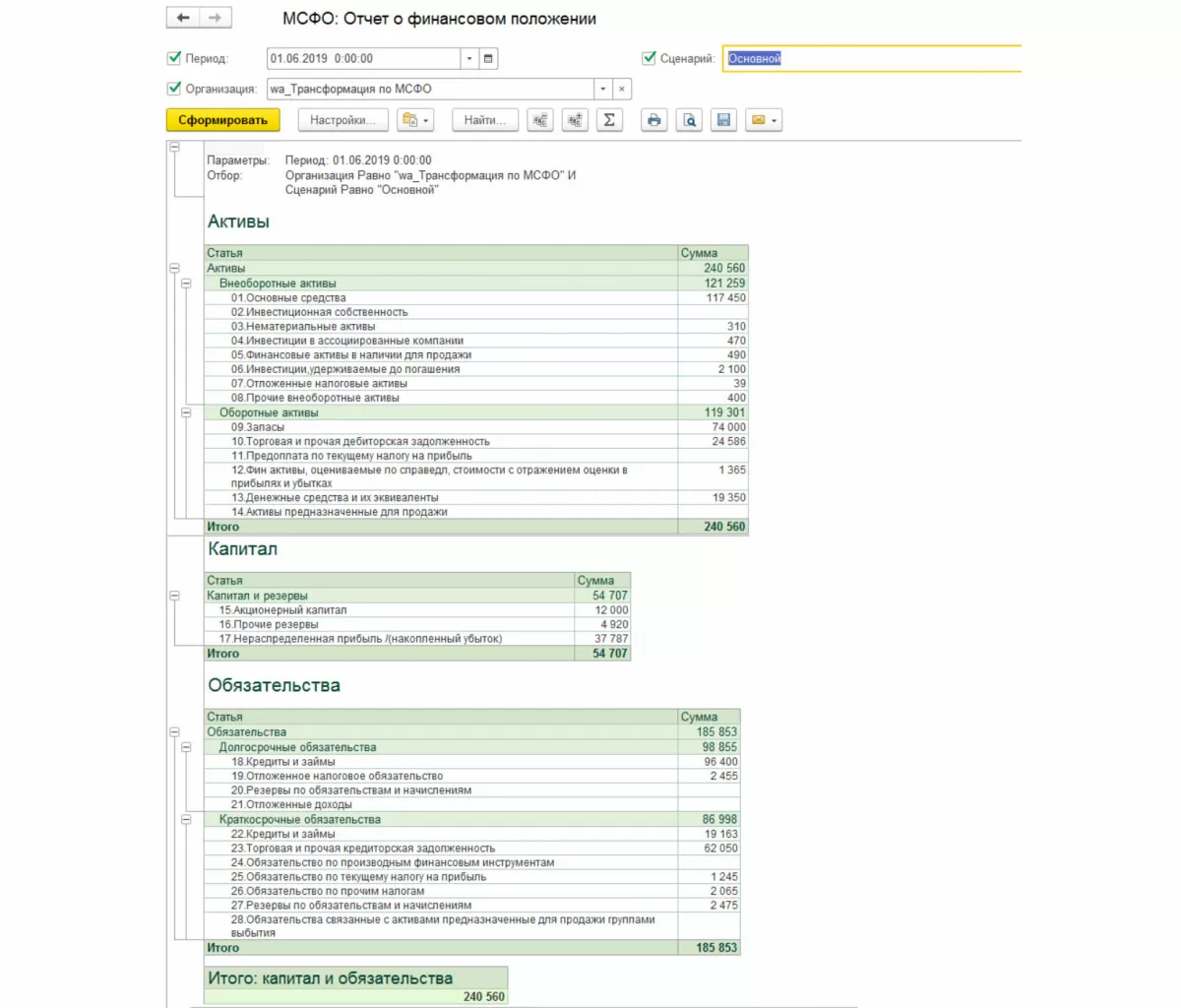Toggle the Организация checkbox
The width and height of the screenshot is (1181, 1008).
175,89
